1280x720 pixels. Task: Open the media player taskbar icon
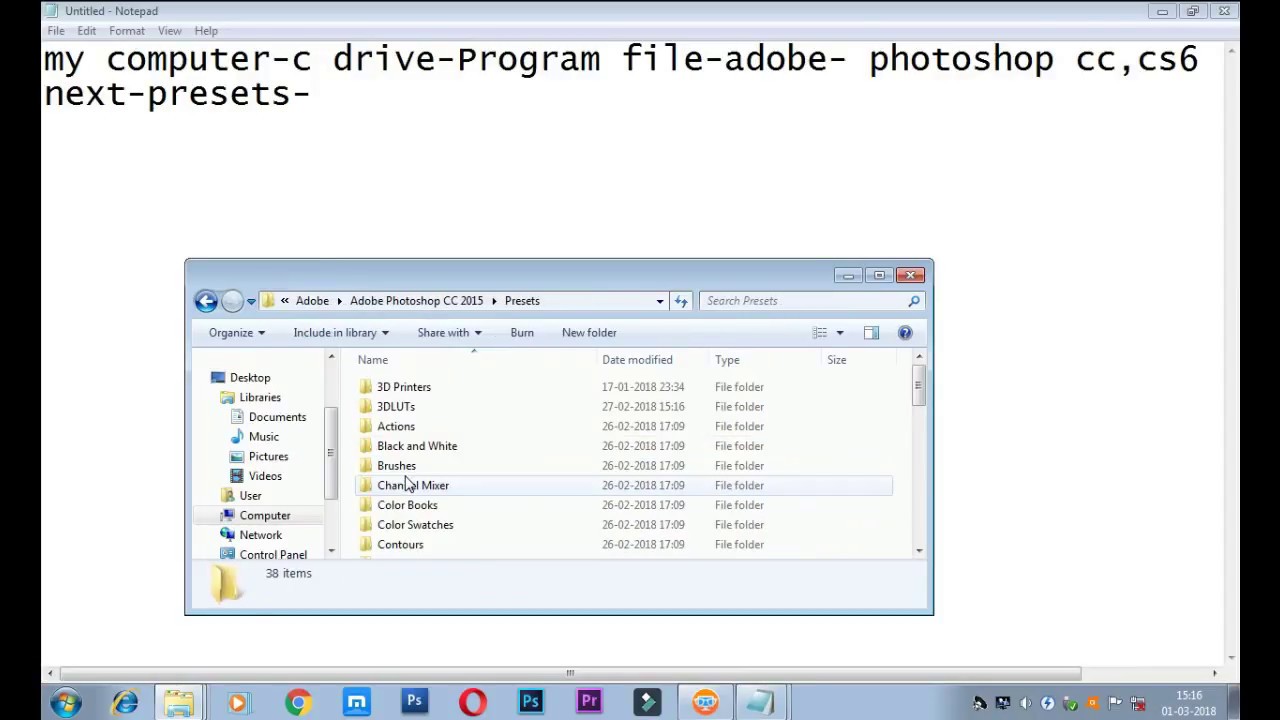tap(238, 702)
